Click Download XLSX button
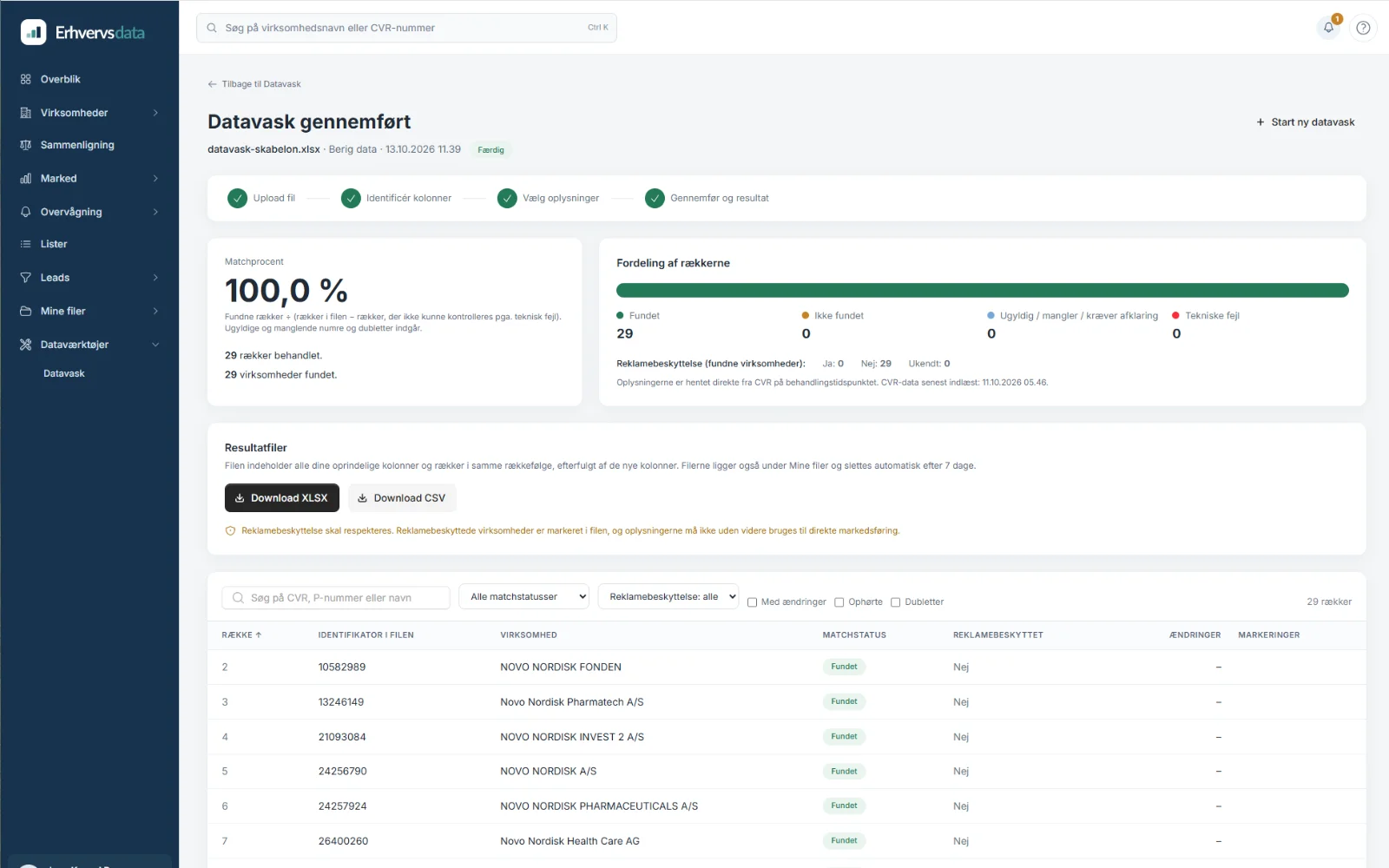1389x868 pixels. [282, 498]
